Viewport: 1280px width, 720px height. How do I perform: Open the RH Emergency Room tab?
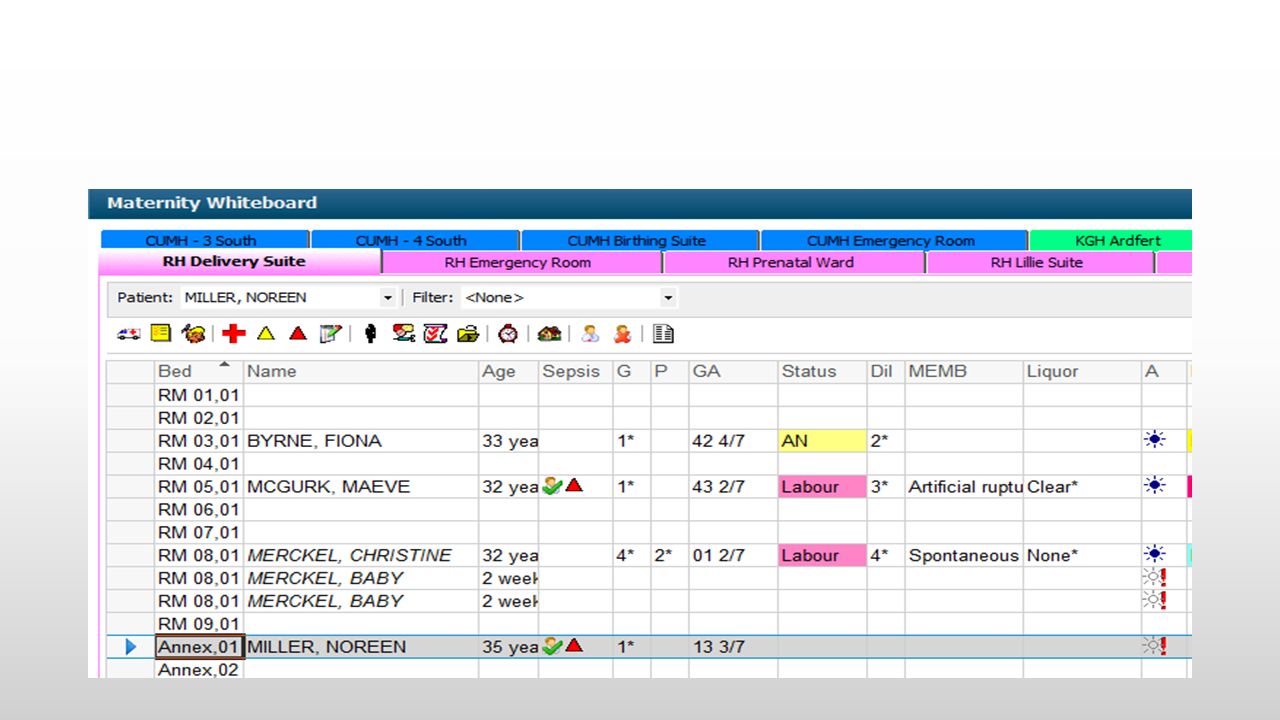[522, 262]
